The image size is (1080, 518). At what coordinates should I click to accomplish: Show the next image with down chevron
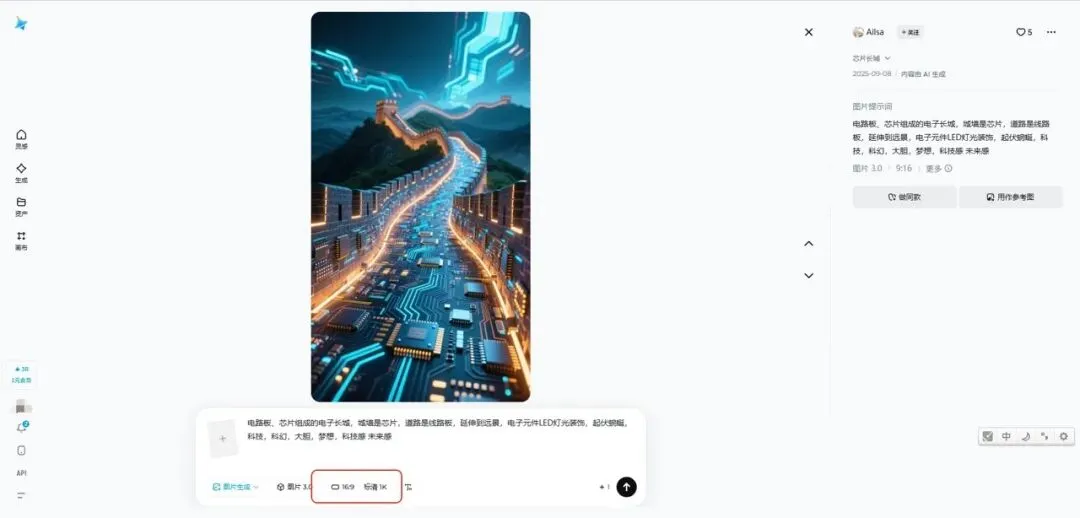[809, 276]
